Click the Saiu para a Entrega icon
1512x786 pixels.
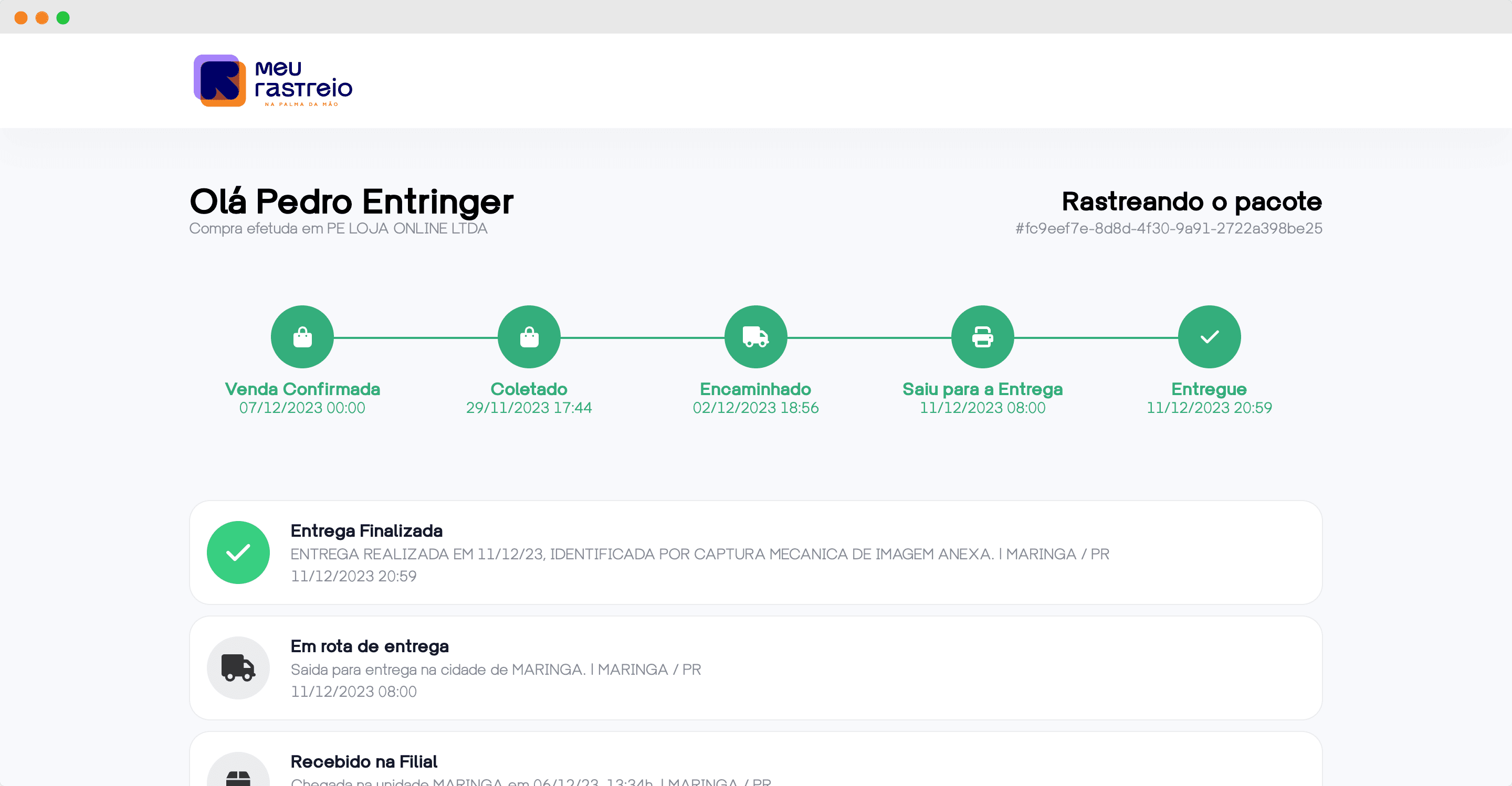[982, 337]
